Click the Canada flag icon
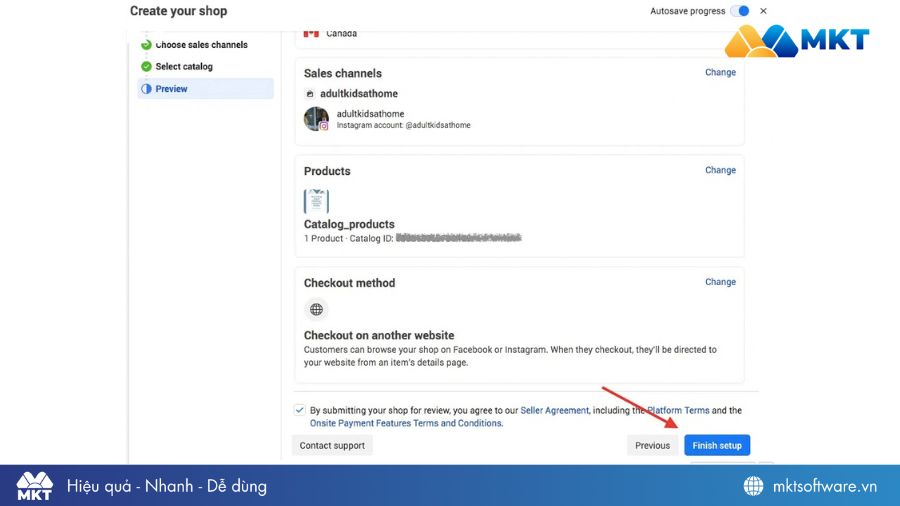 (x=311, y=34)
